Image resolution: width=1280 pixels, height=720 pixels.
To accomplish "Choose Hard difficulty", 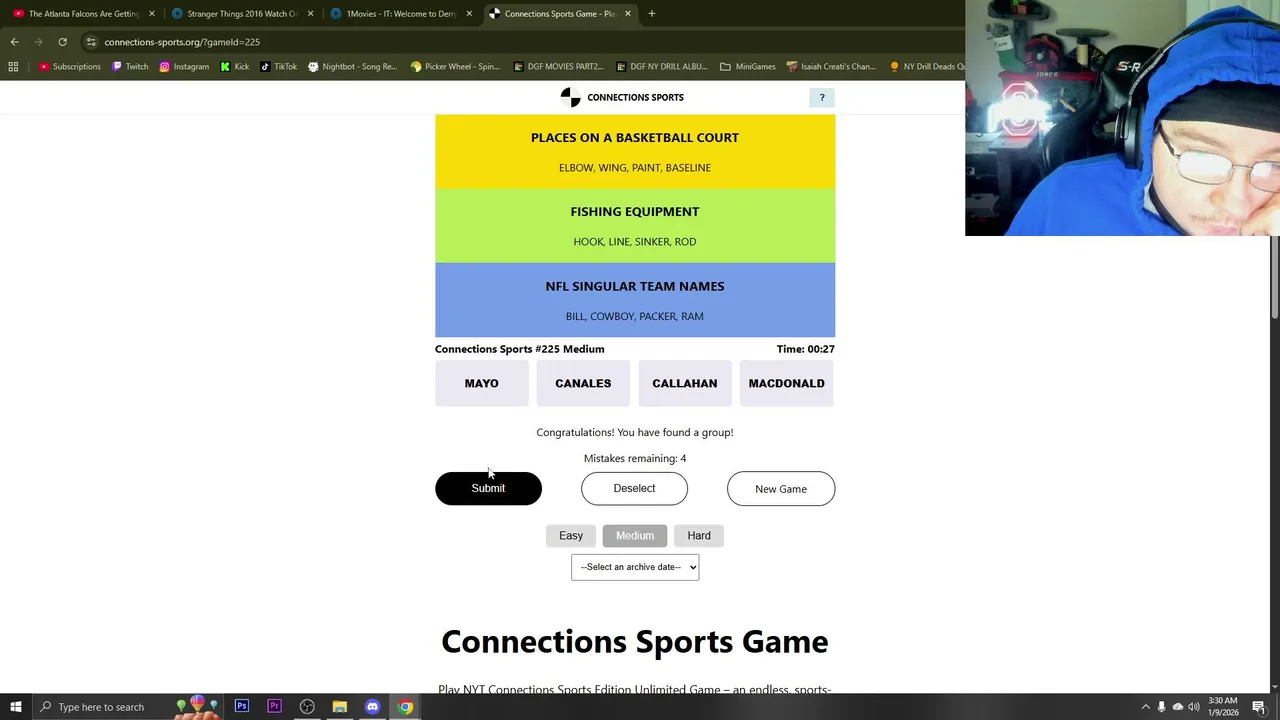I will pos(699,536).
